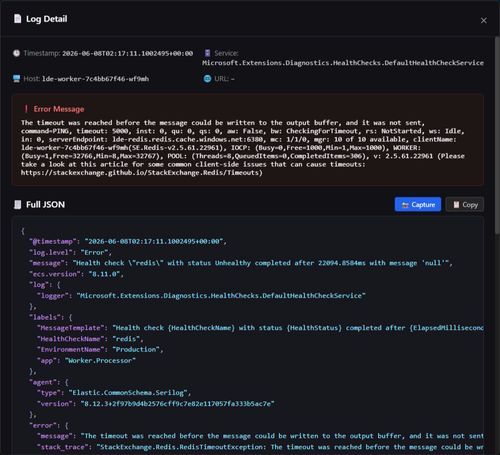The width and height of the screenshot is (500, 455).
Task: Click the blue Capture button
Action: pos(418,204)
